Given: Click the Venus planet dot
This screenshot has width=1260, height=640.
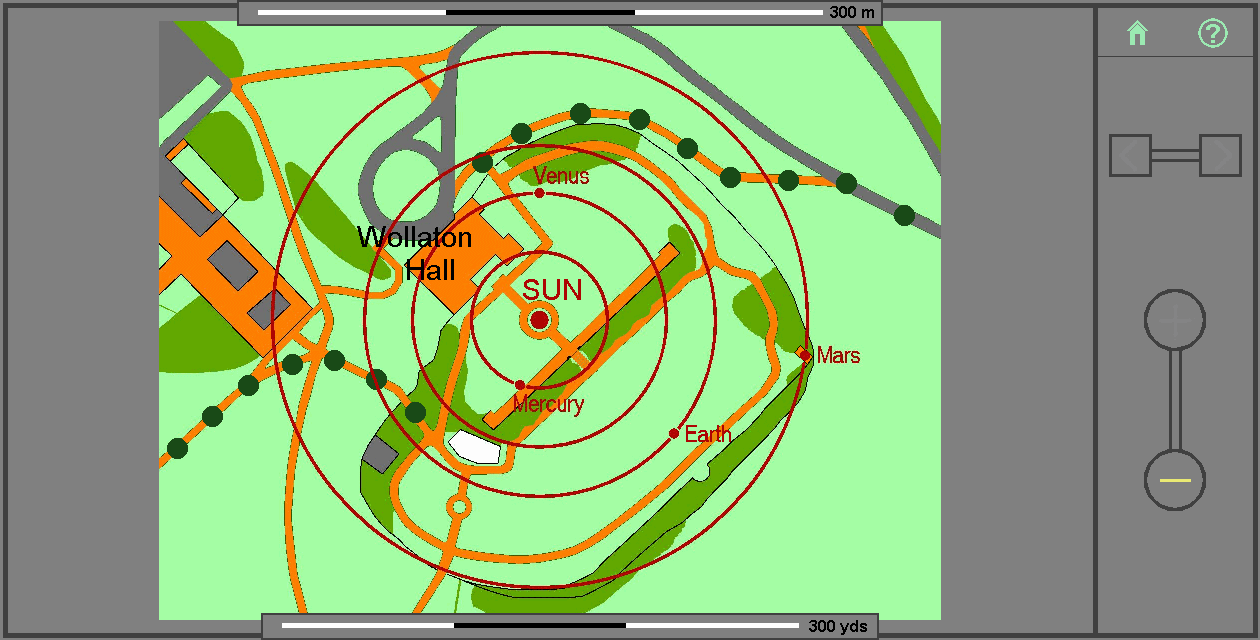Looking at the screenshot, I should [540, 193].
